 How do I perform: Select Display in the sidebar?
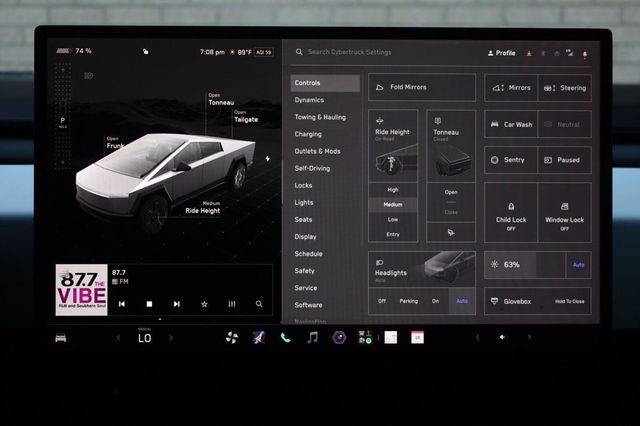[305, 237]
